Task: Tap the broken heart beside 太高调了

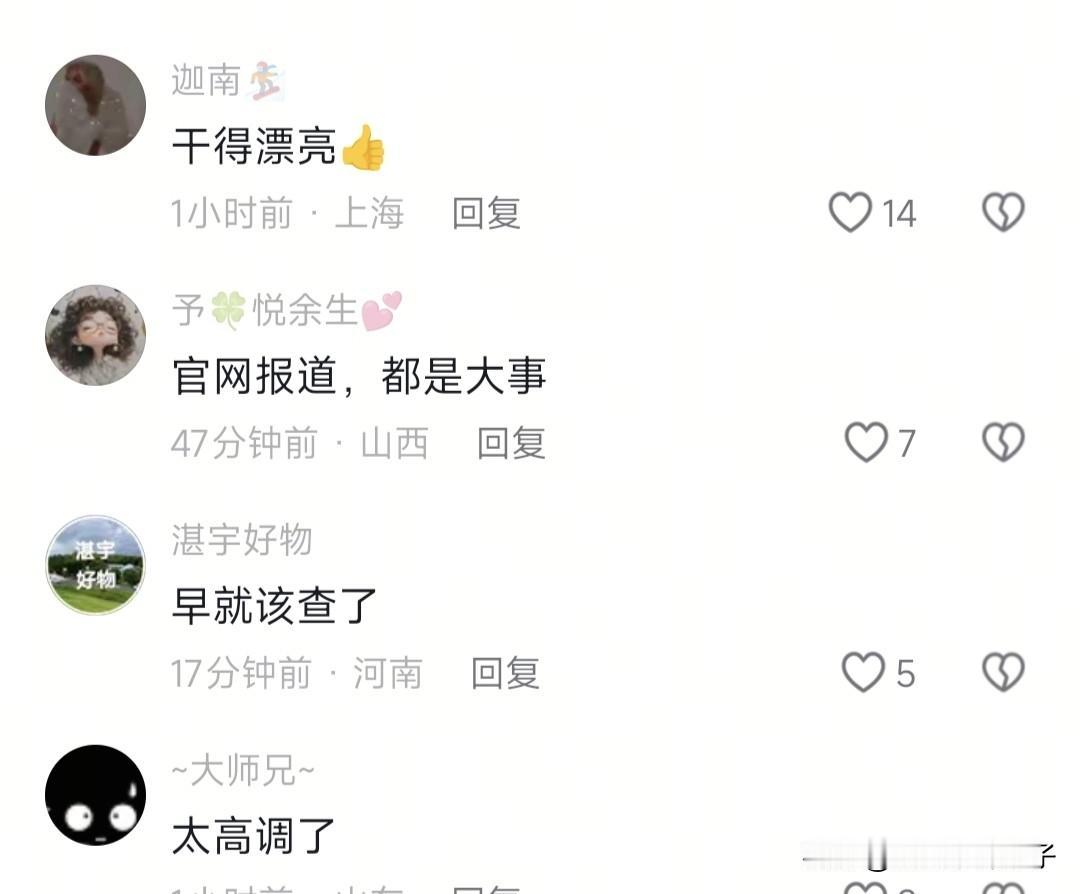Action: [1003, 887]
